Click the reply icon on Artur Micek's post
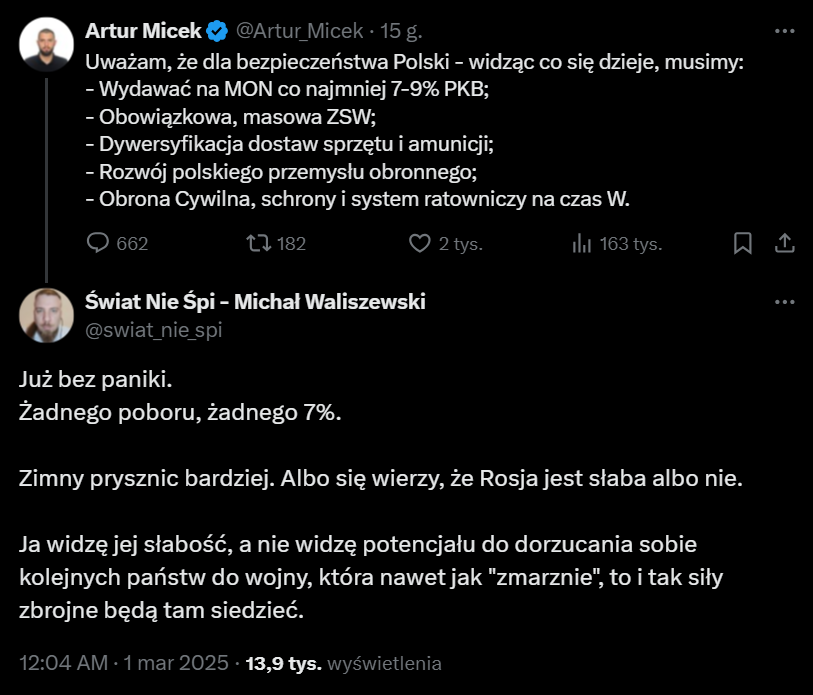 click(x=98, y=243)
